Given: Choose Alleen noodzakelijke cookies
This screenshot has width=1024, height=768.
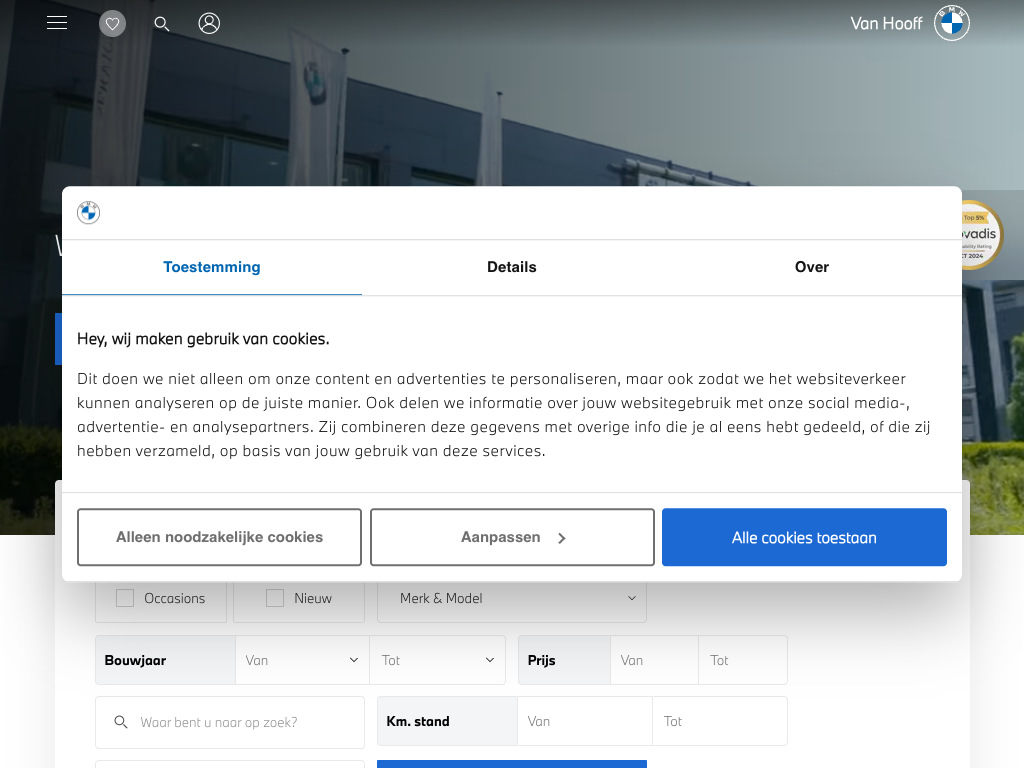Looking at the screenshot, I should 219,537.
